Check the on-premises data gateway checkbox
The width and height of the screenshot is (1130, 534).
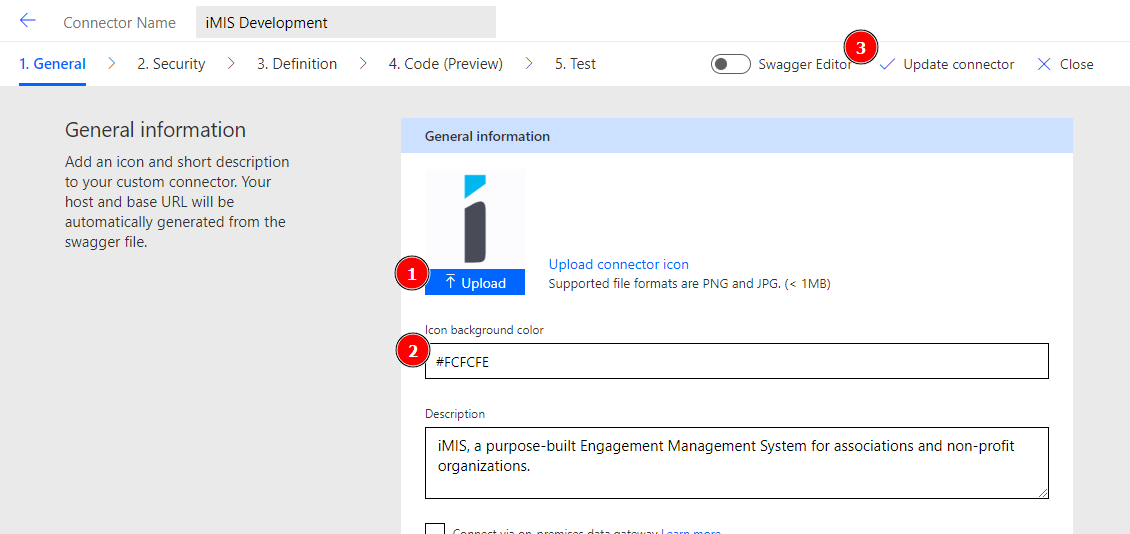pos(435,530)
